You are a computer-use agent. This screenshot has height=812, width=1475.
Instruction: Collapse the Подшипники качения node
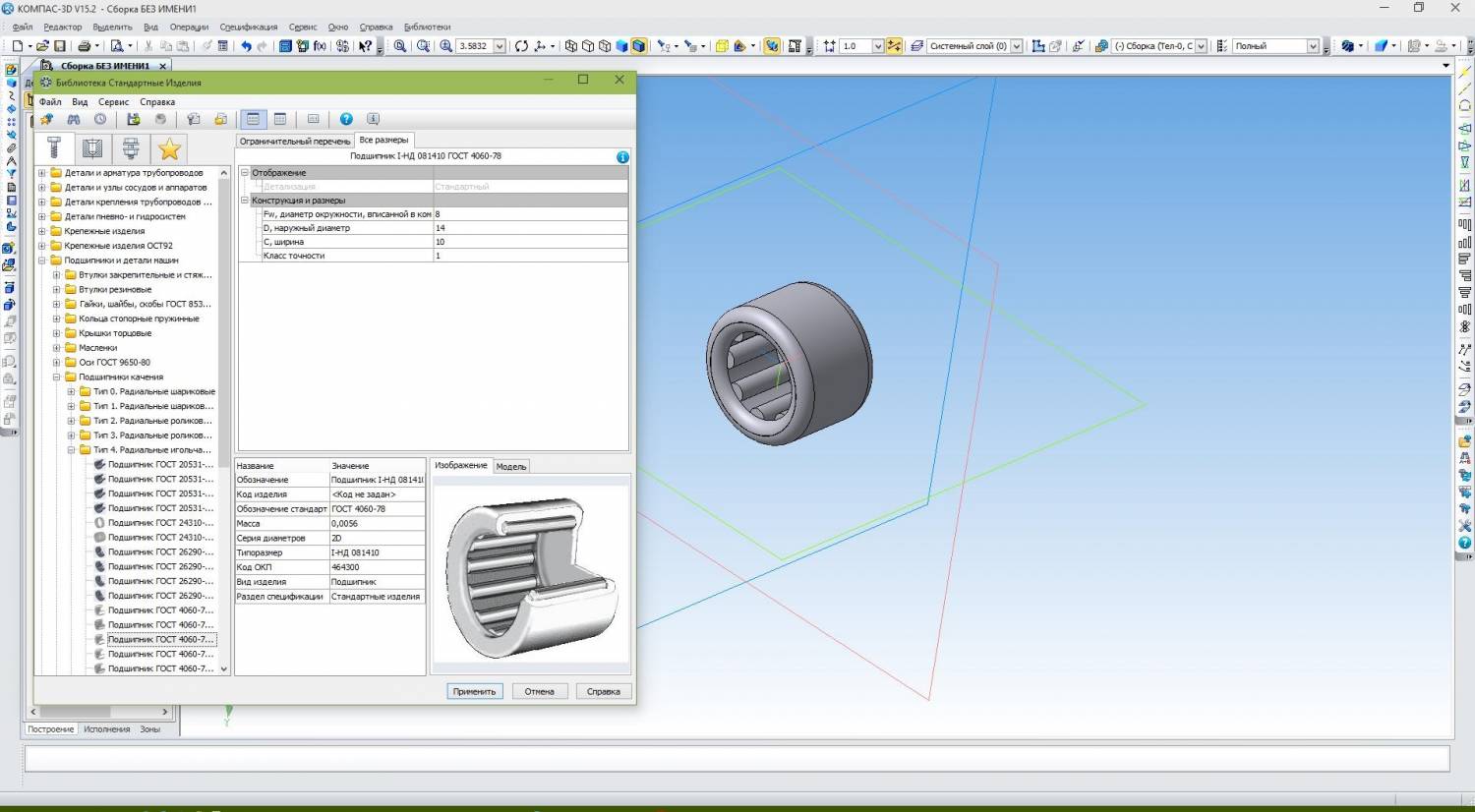56,377
